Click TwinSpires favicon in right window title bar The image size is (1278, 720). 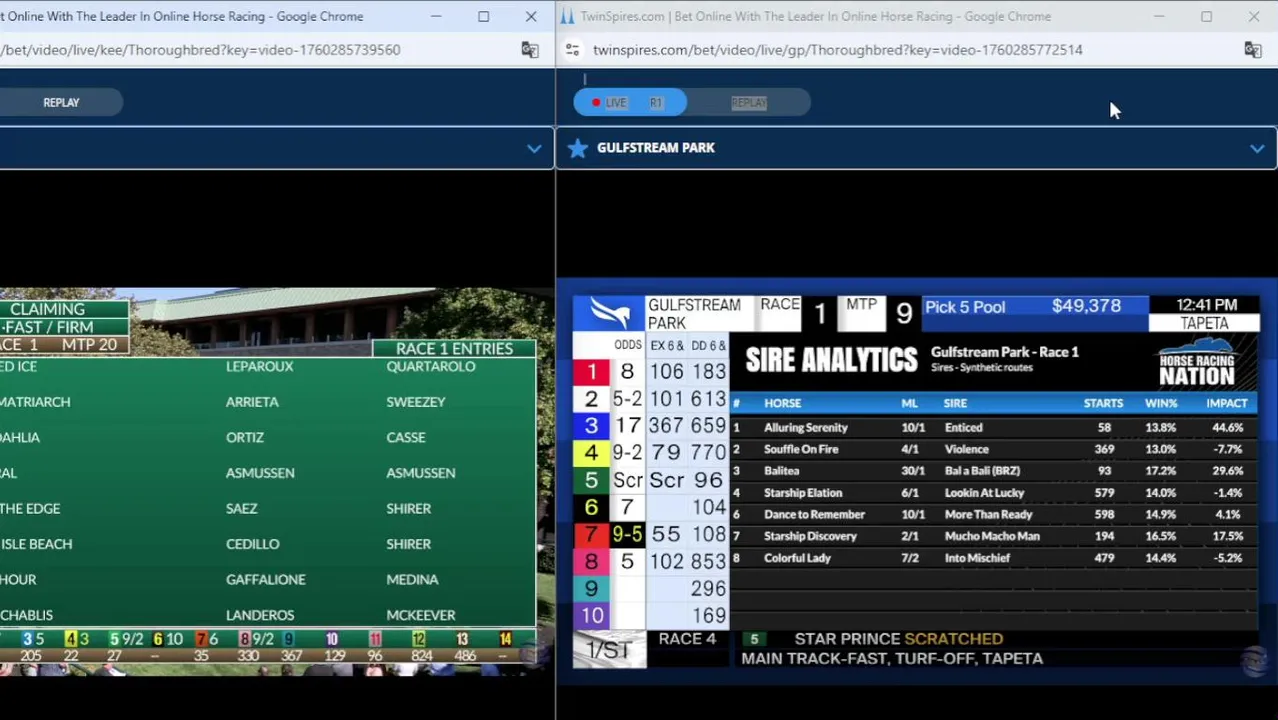click(x=567, y=16)
